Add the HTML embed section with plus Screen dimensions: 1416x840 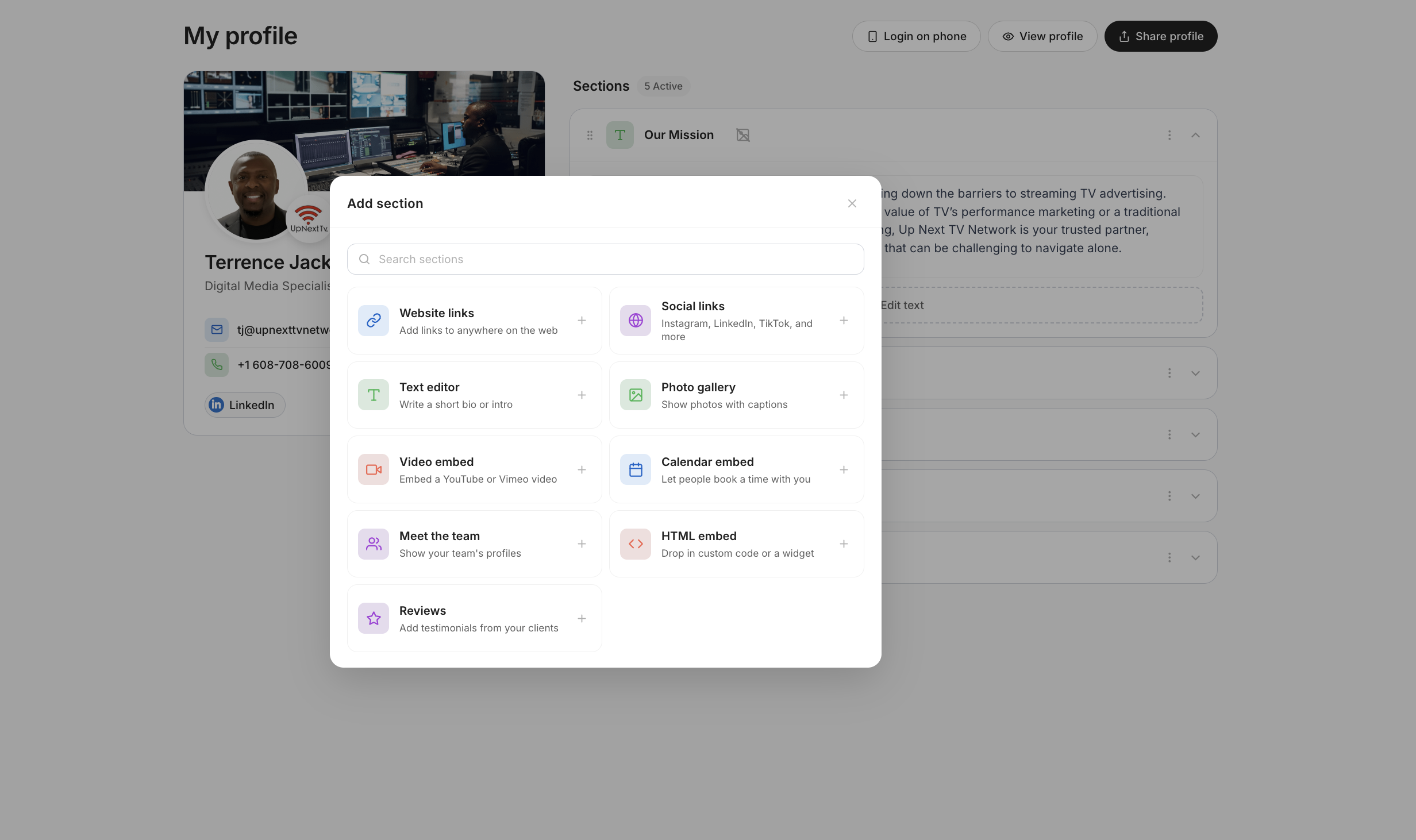[844, 544]
